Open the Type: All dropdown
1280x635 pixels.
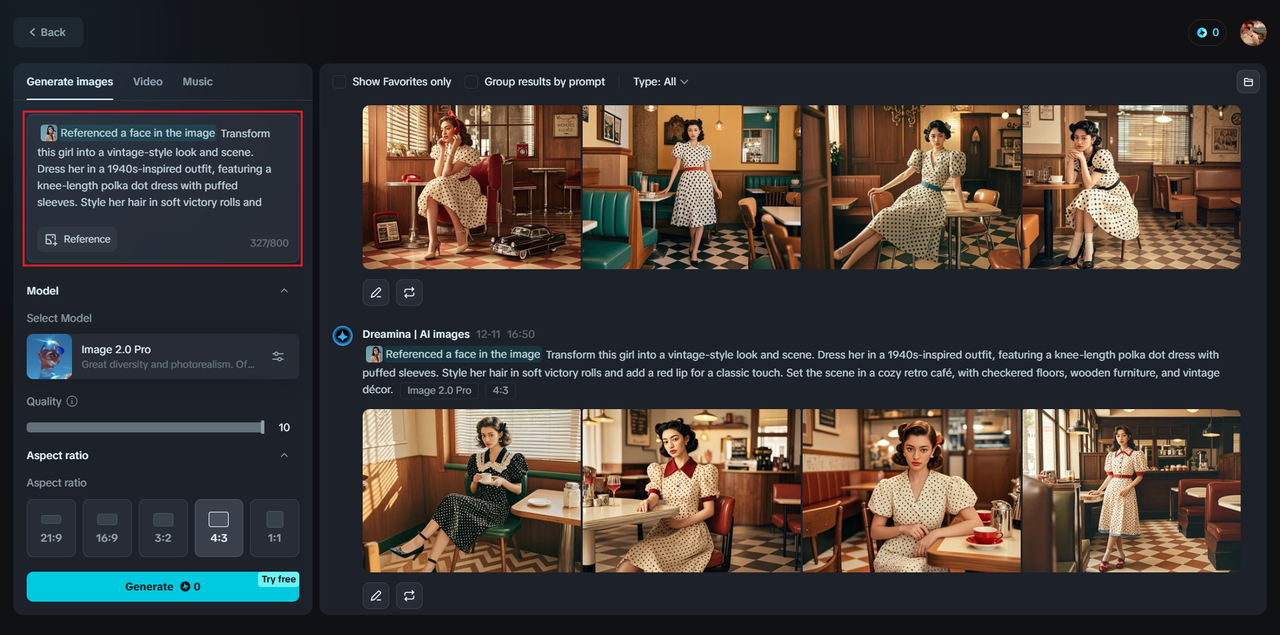[661, 82]
